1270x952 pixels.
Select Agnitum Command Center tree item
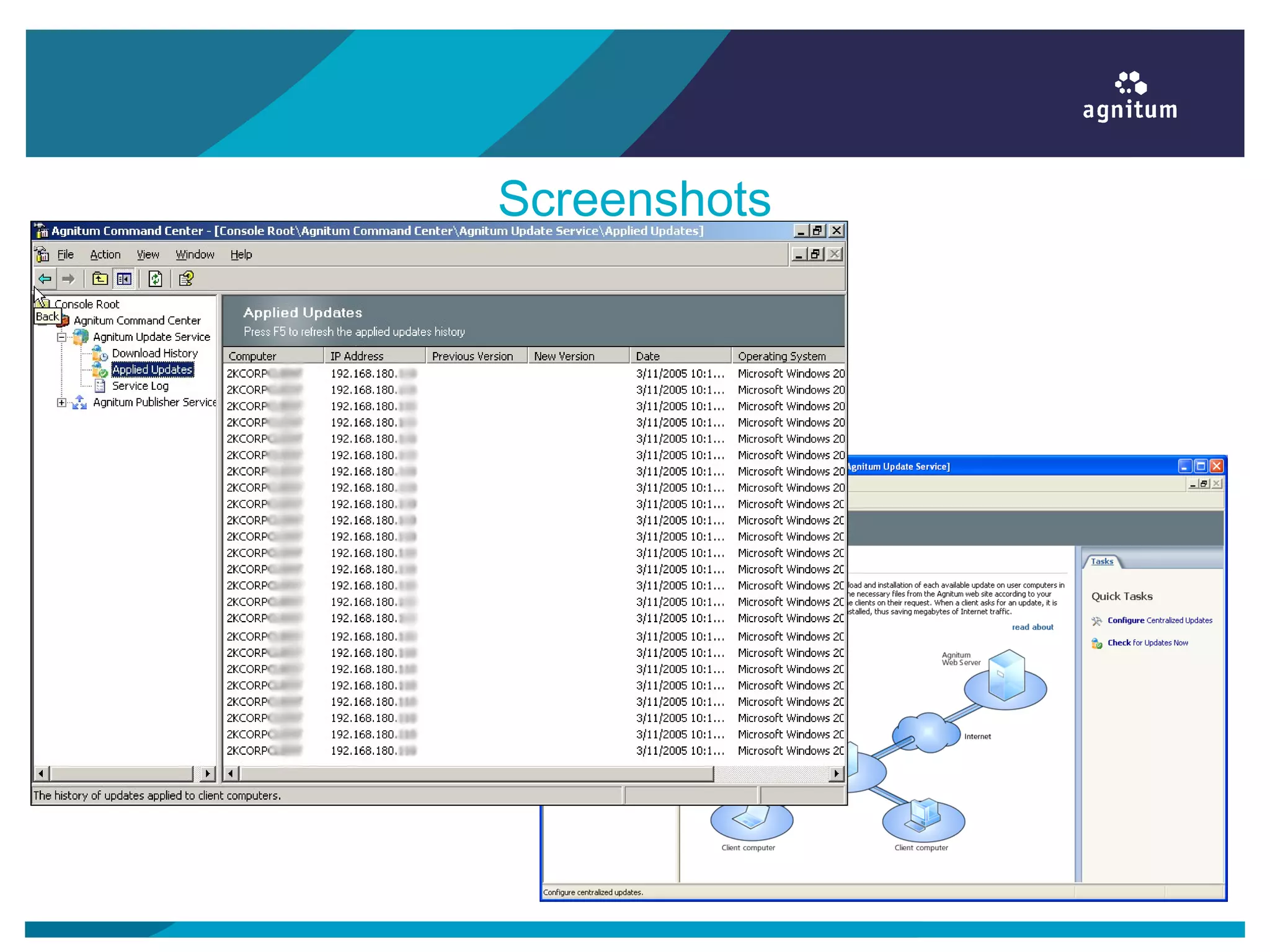point(137,320)
